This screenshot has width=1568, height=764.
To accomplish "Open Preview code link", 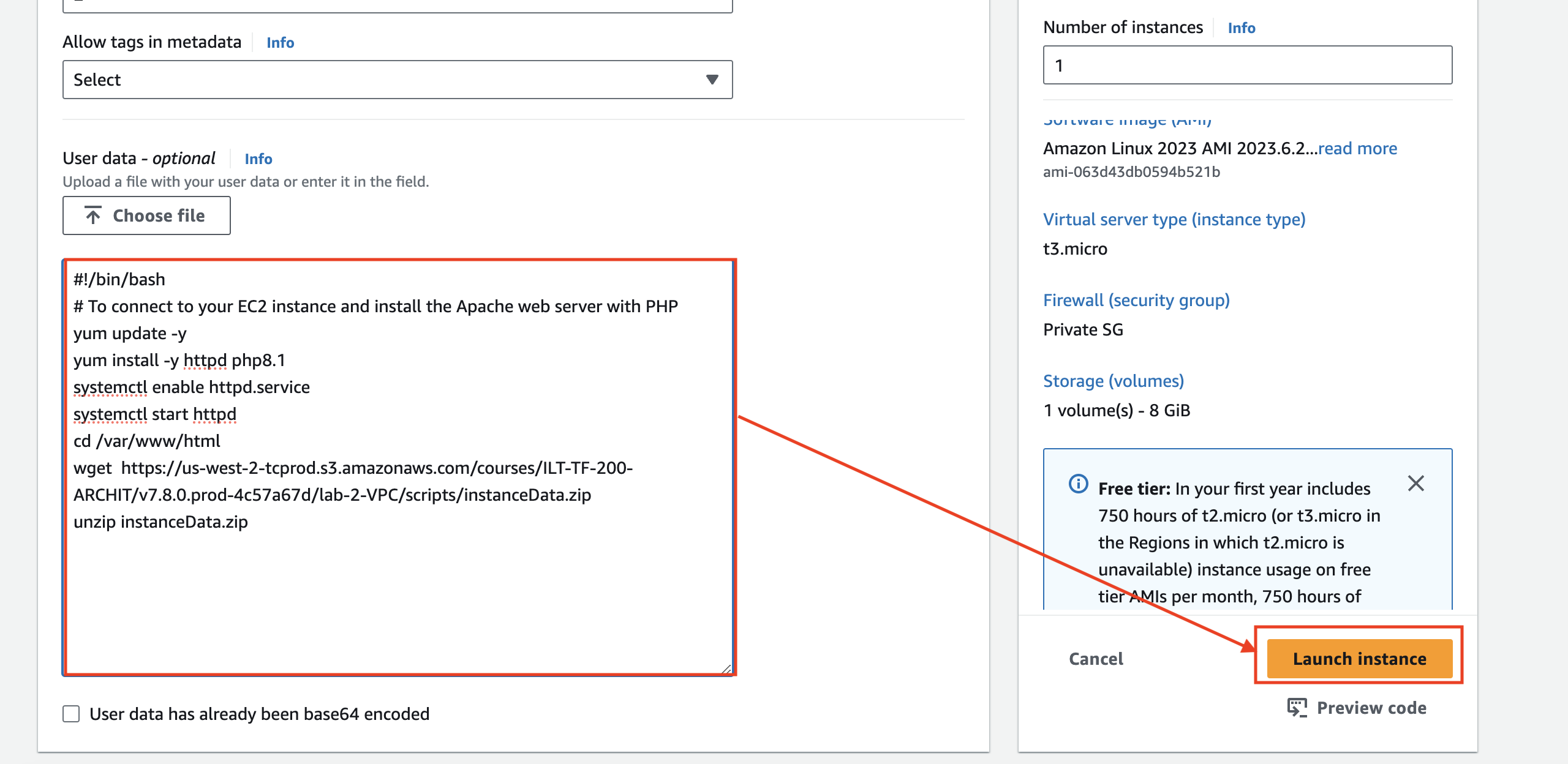I will [1371, 708].
